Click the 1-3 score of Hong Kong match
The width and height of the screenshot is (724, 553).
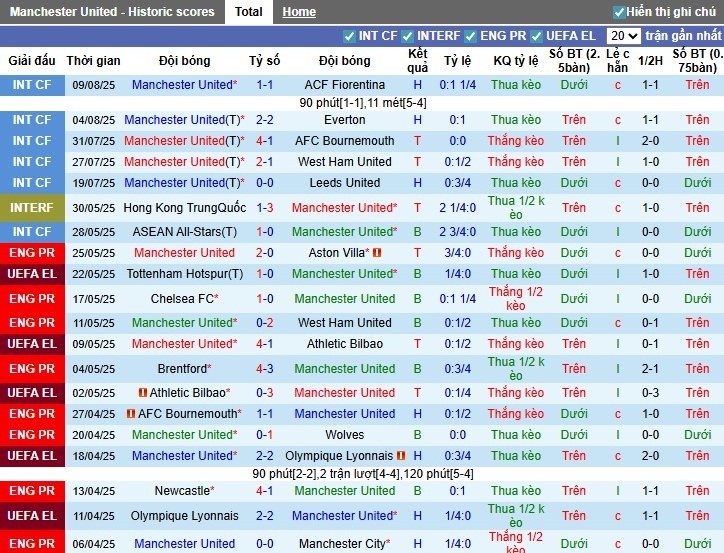[265, 208]
